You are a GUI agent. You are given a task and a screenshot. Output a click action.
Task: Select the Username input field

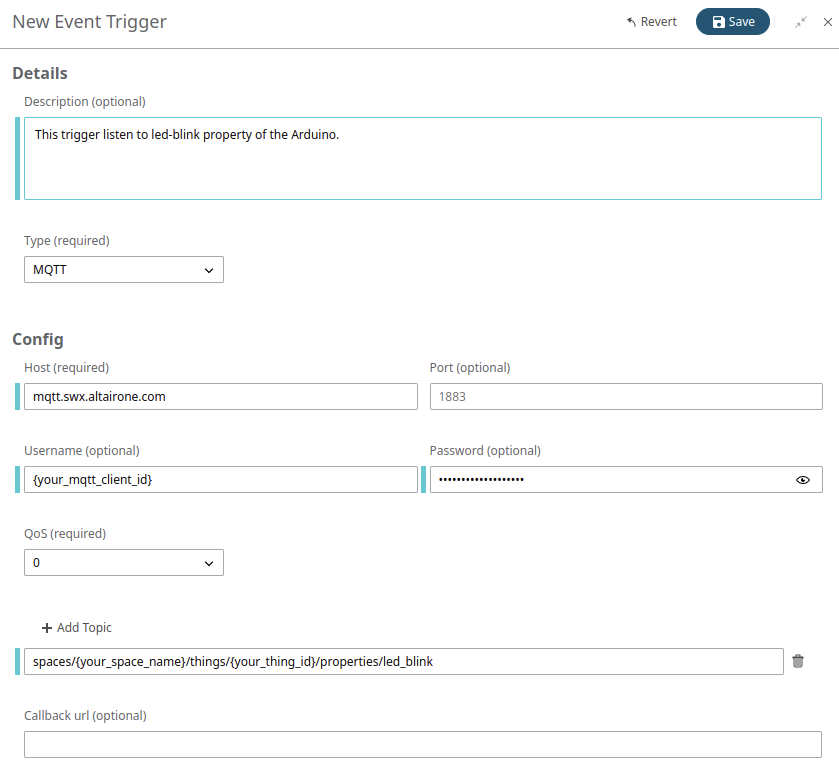(220, 480)
